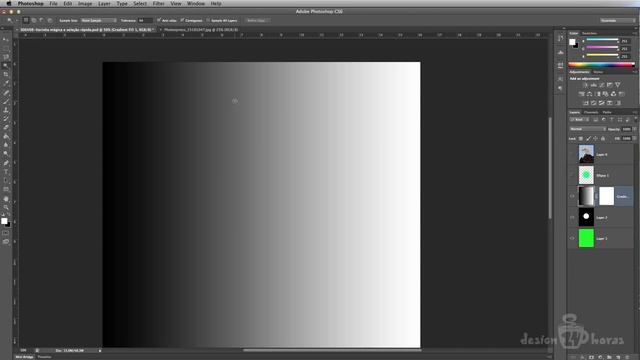Select the Eyedropper tool
The width and height of the screenshot is (640, 360).
6,83
